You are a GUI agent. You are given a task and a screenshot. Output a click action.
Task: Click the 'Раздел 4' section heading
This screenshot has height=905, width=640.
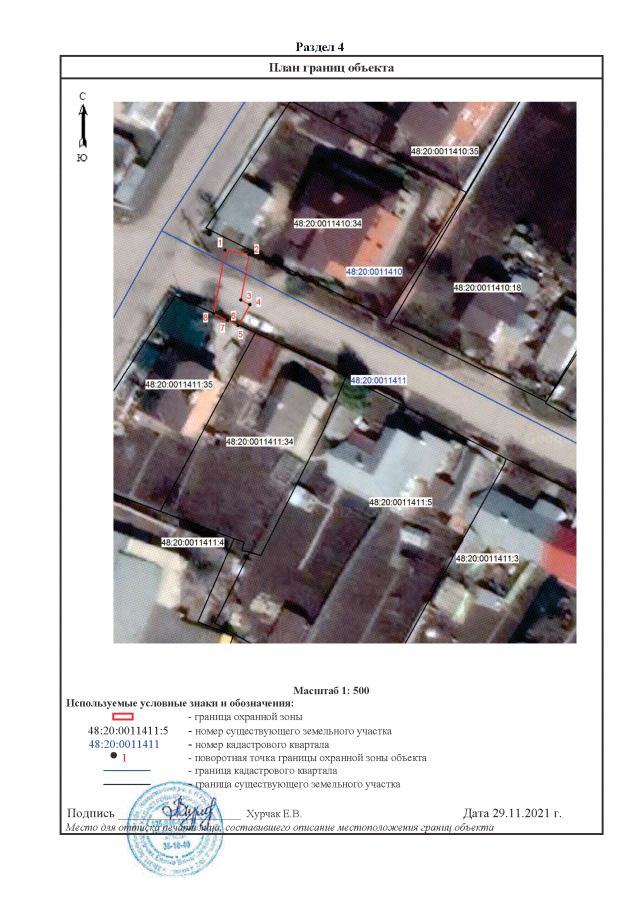[320, 47]
